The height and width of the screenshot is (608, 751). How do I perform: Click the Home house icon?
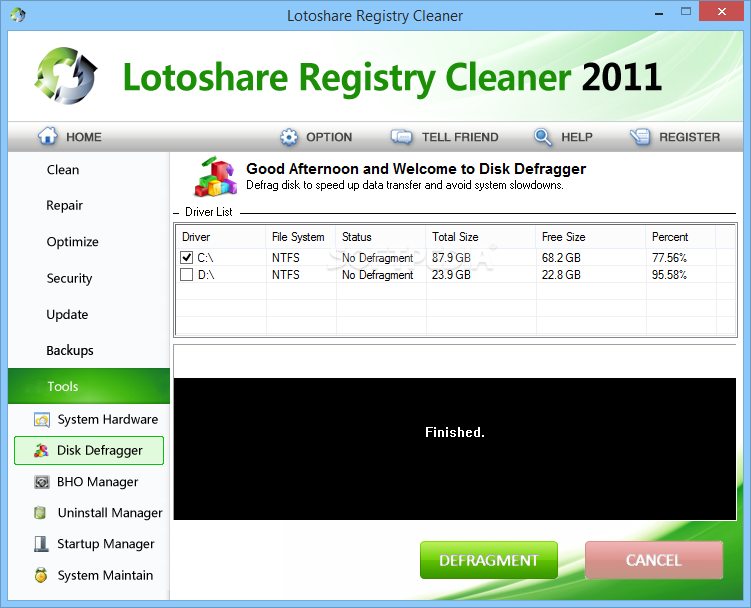tap(48, 136)
